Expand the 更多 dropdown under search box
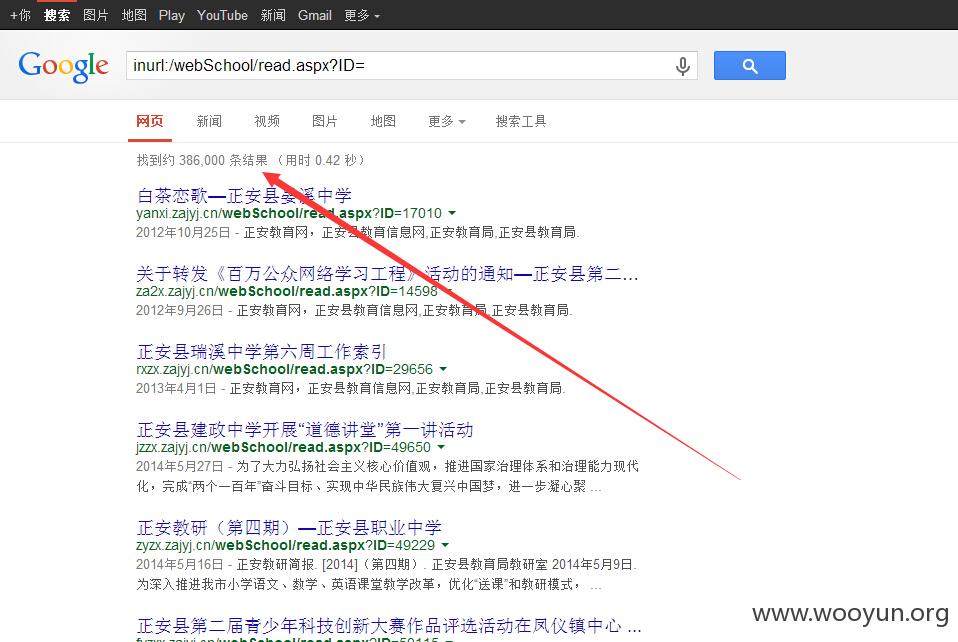The height and width of the screenshot is (642, 958). 447,121
